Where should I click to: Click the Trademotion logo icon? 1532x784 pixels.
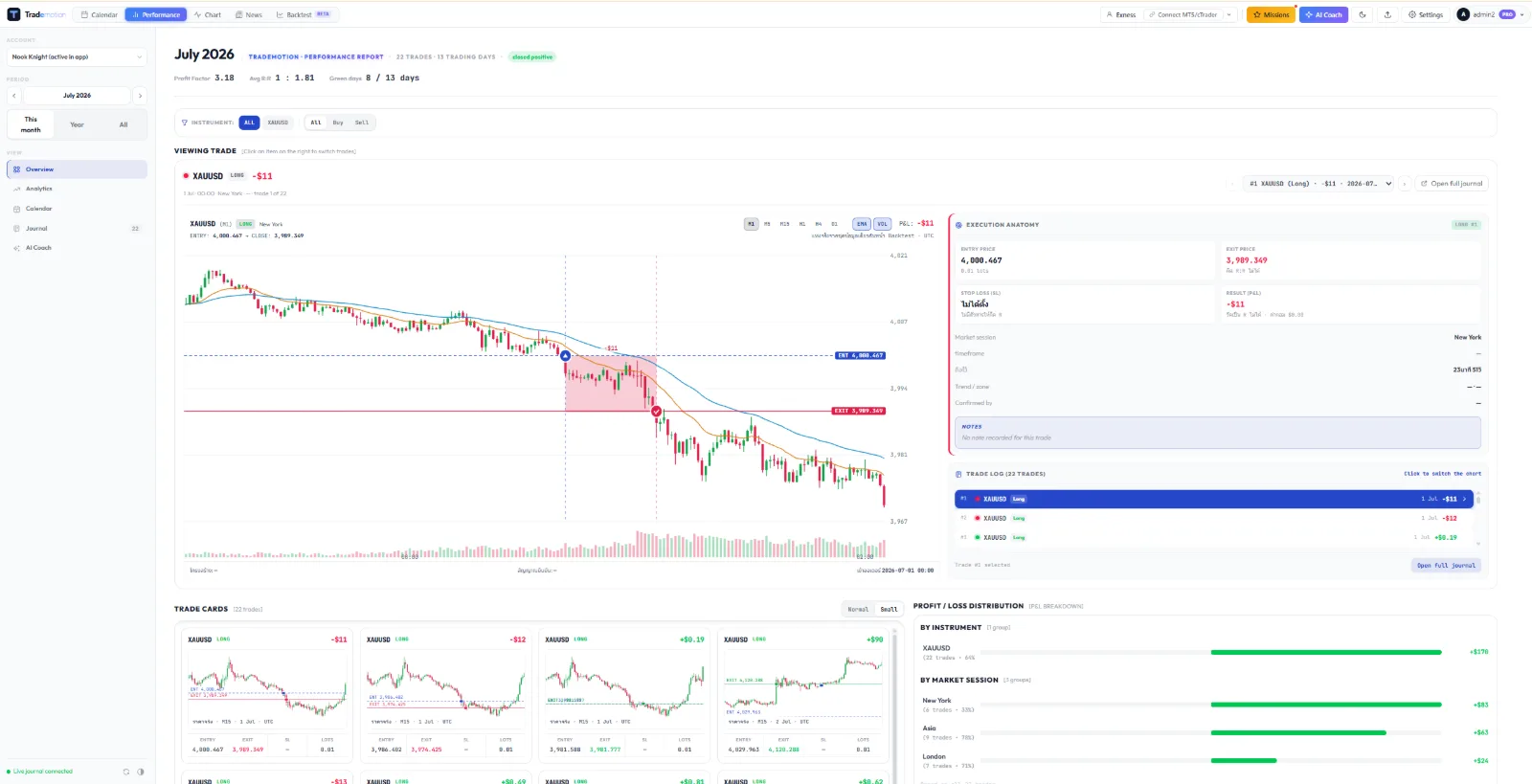(13, 14)
